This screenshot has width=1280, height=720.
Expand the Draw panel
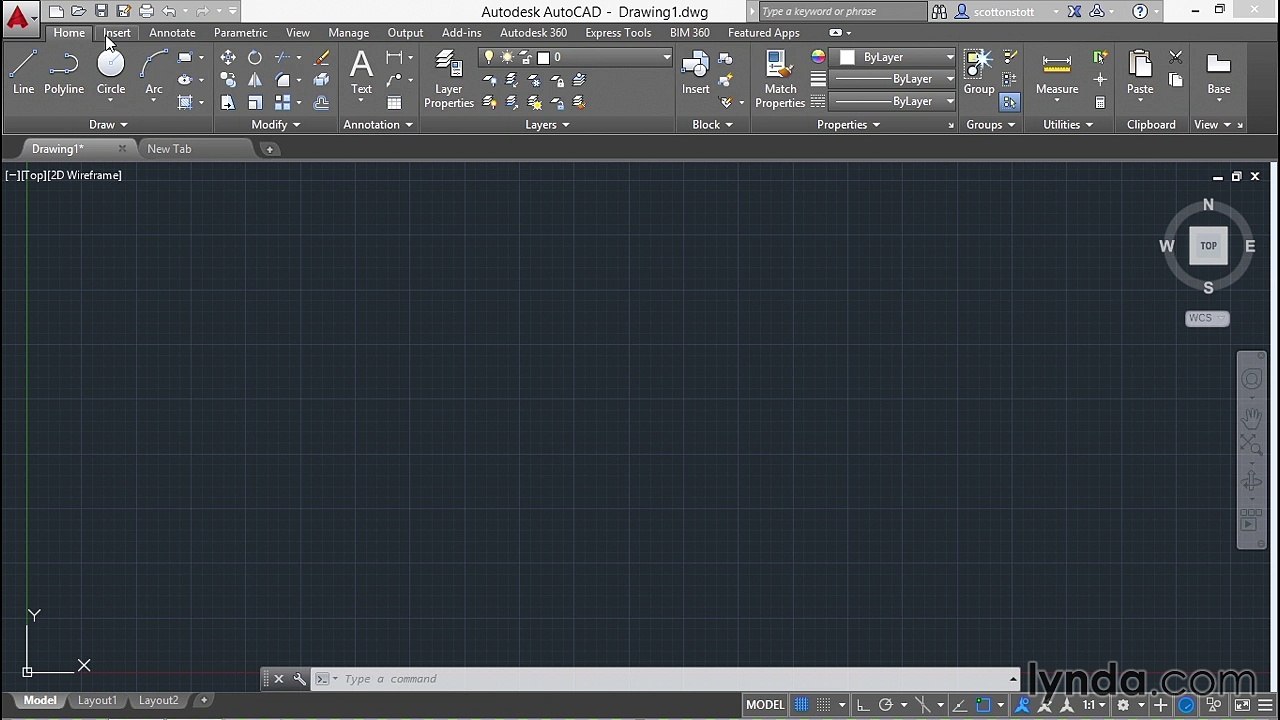pos(108,125)
